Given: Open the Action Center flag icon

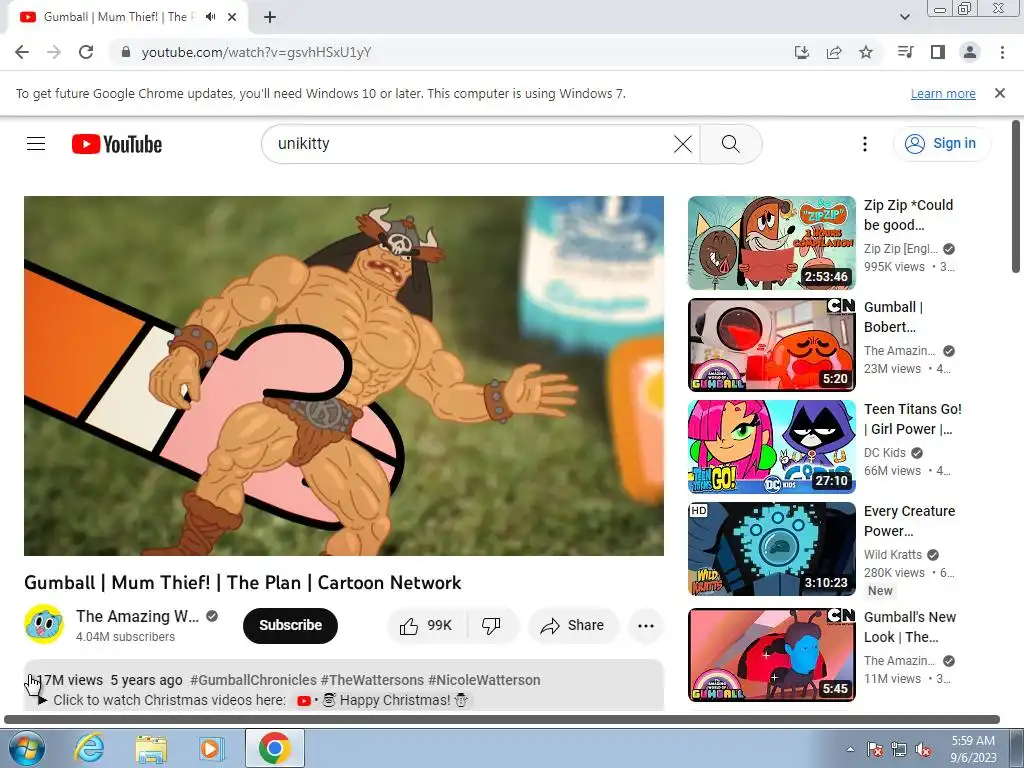Looking at the screenshot, I should click(874, 749).
